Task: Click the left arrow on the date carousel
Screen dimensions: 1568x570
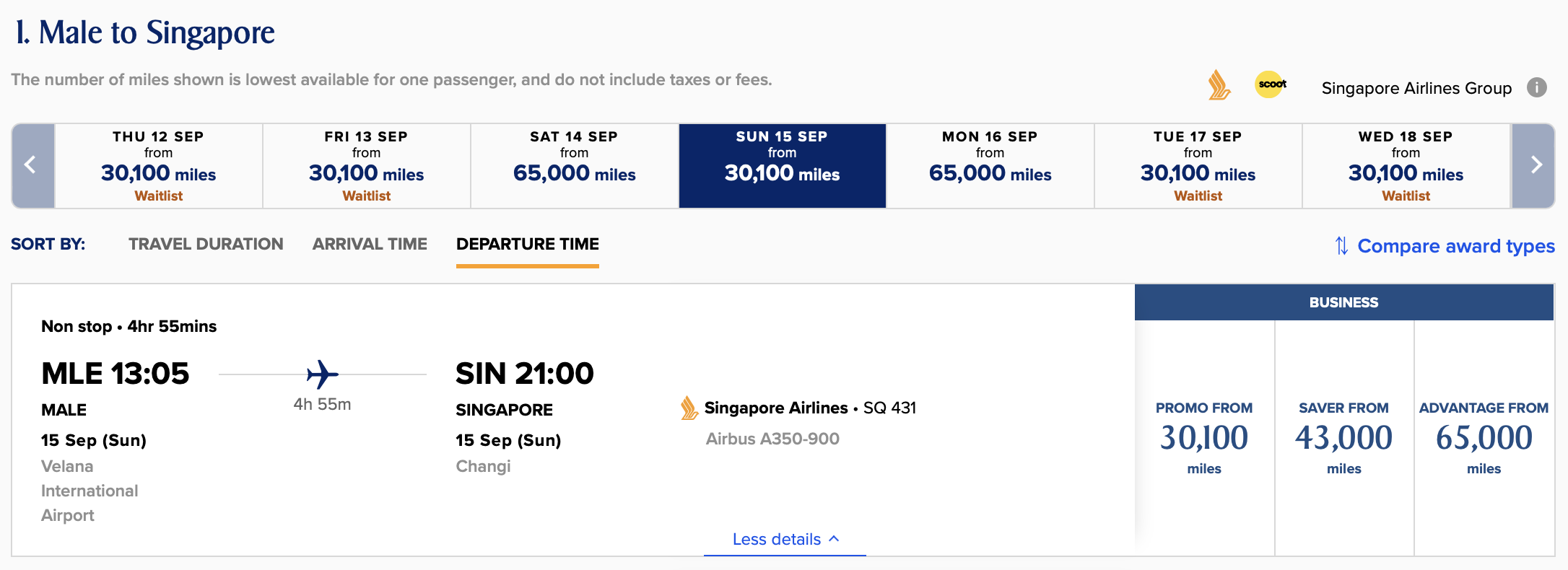Action: (31, 165)
